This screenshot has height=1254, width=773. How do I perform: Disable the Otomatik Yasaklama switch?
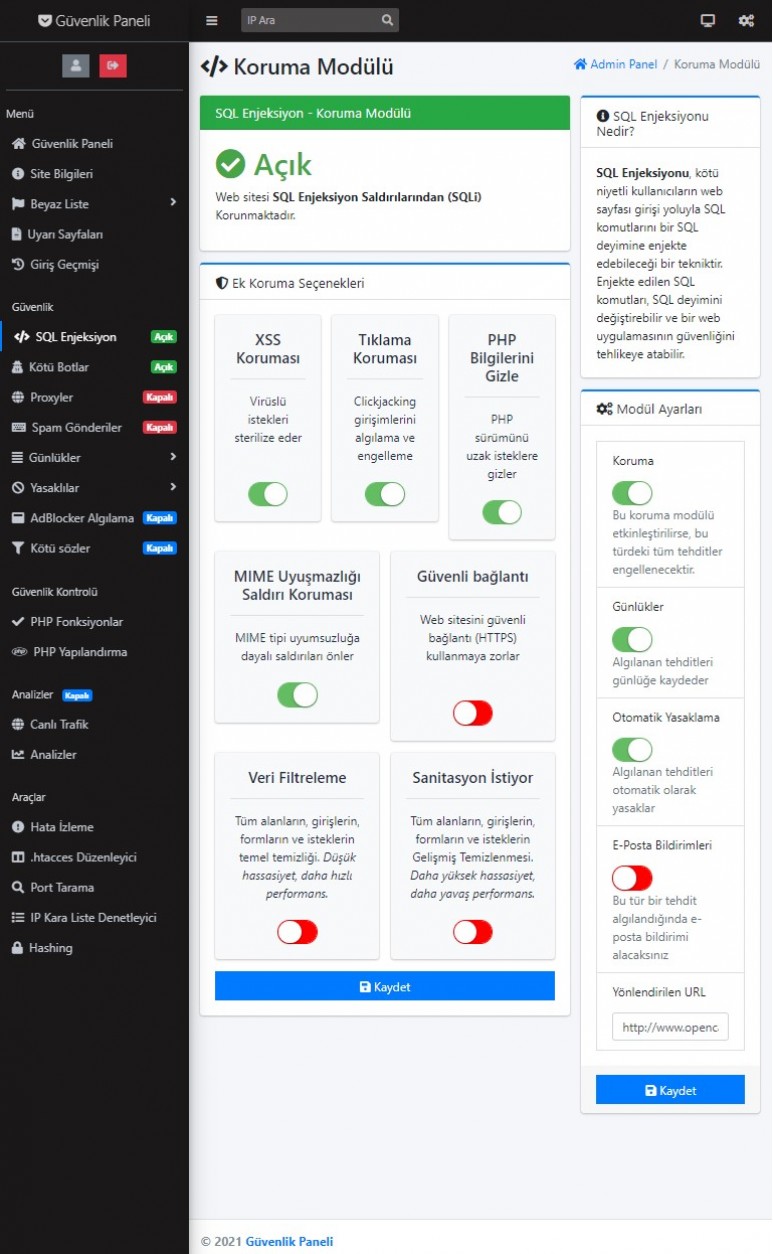[632, 749]
